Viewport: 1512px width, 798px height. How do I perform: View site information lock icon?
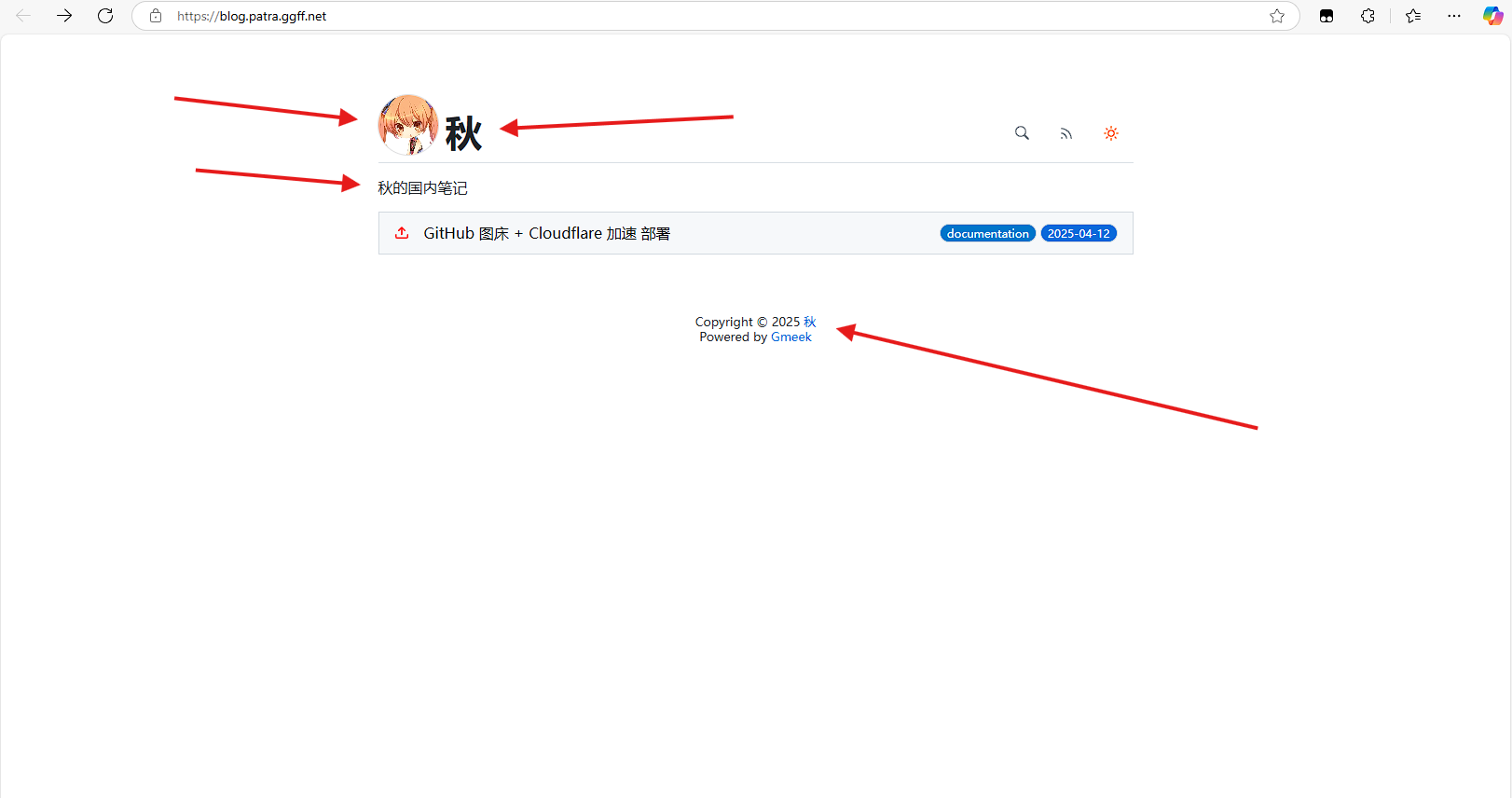(156, 16)
